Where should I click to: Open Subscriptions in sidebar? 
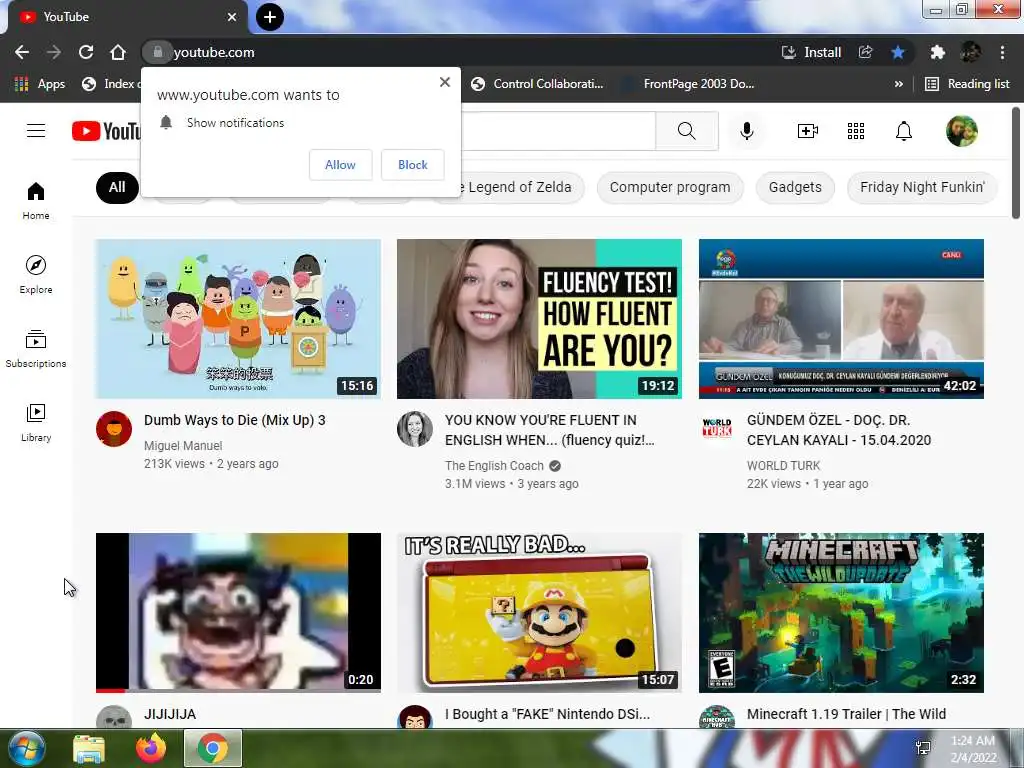pyautogui.click(x=36, y=349)
